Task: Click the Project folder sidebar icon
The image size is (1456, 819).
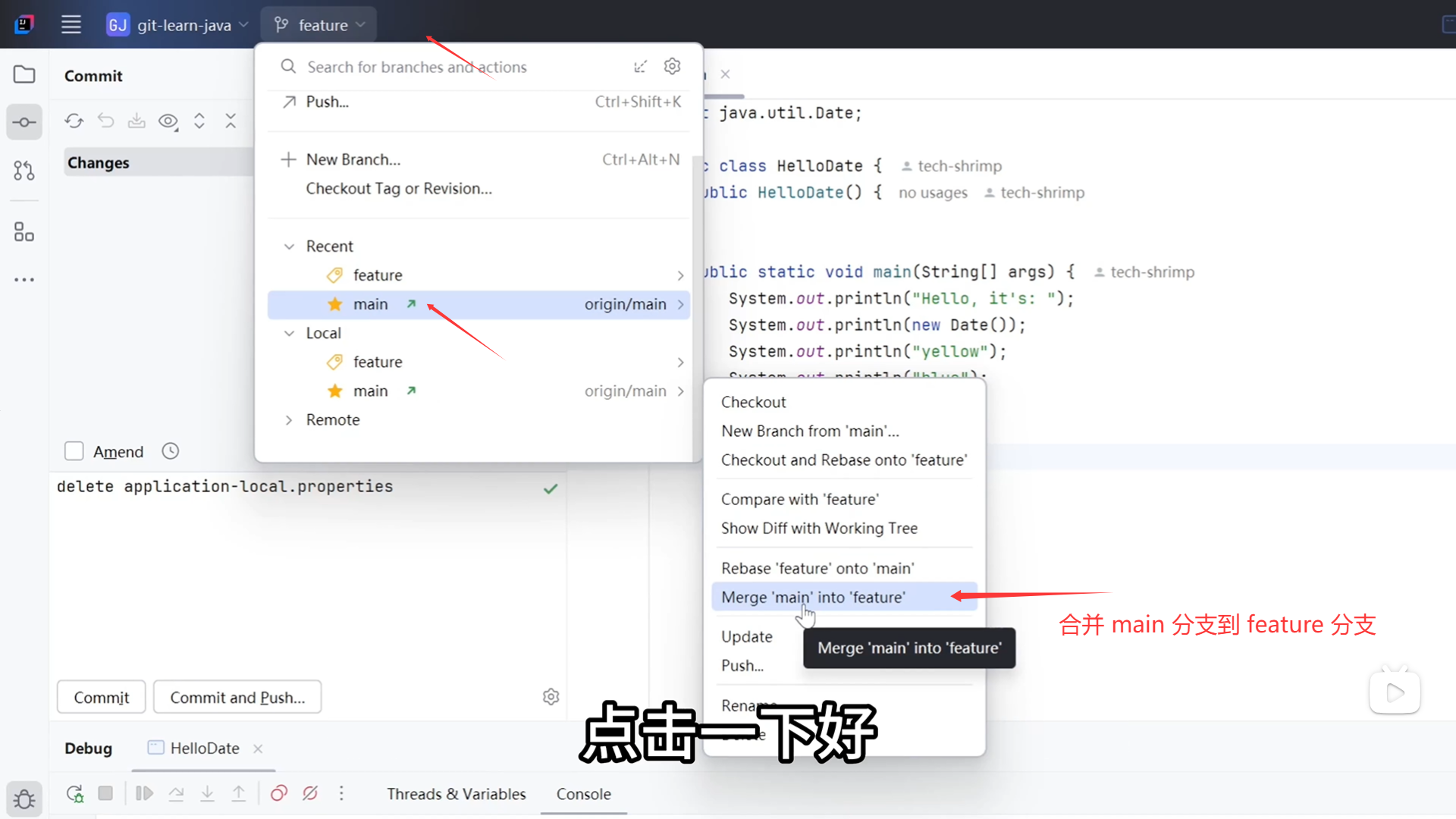Action: coord(24,74)
